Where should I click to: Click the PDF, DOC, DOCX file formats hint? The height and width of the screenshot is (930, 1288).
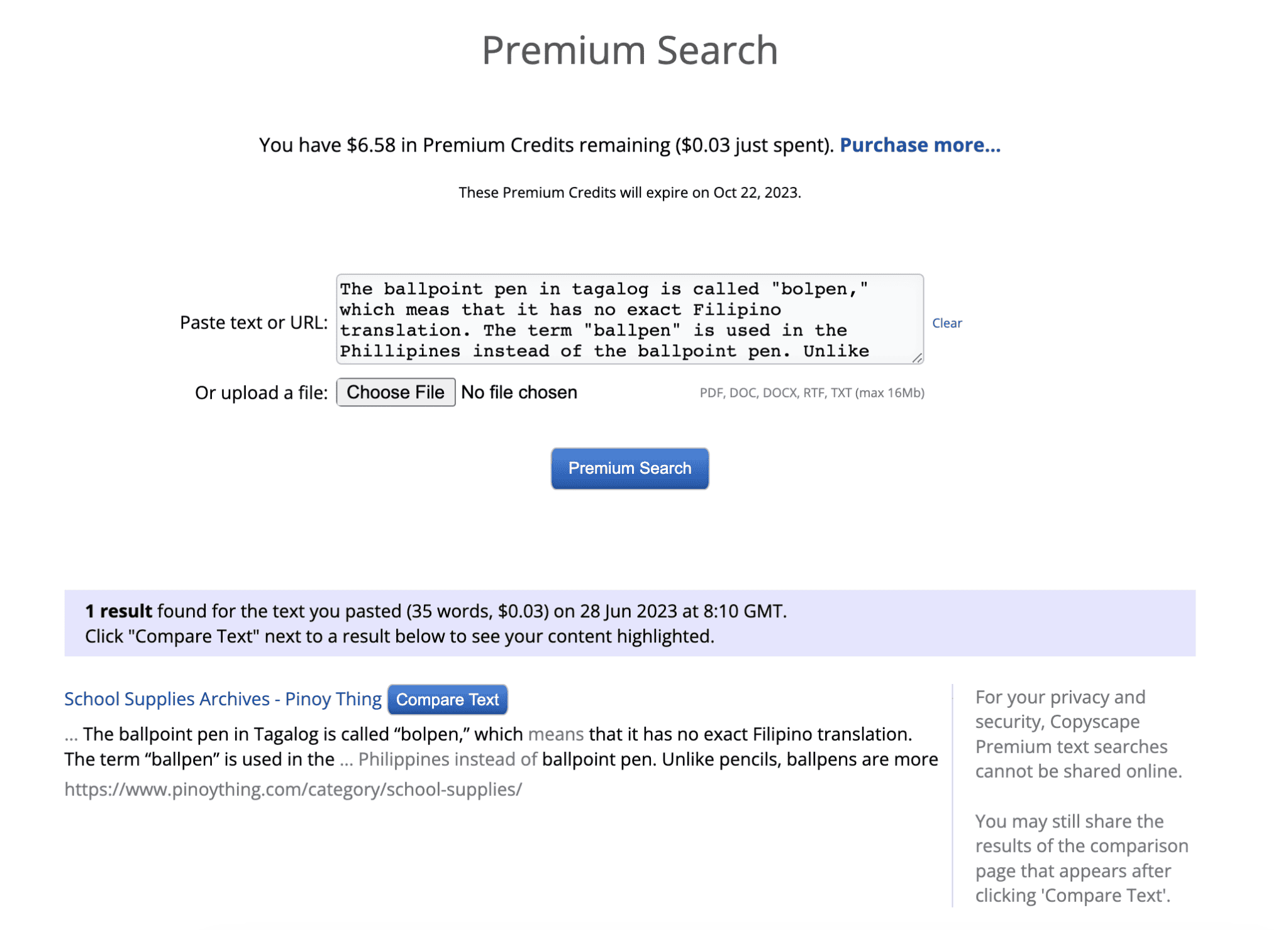[x=811, y=393]
